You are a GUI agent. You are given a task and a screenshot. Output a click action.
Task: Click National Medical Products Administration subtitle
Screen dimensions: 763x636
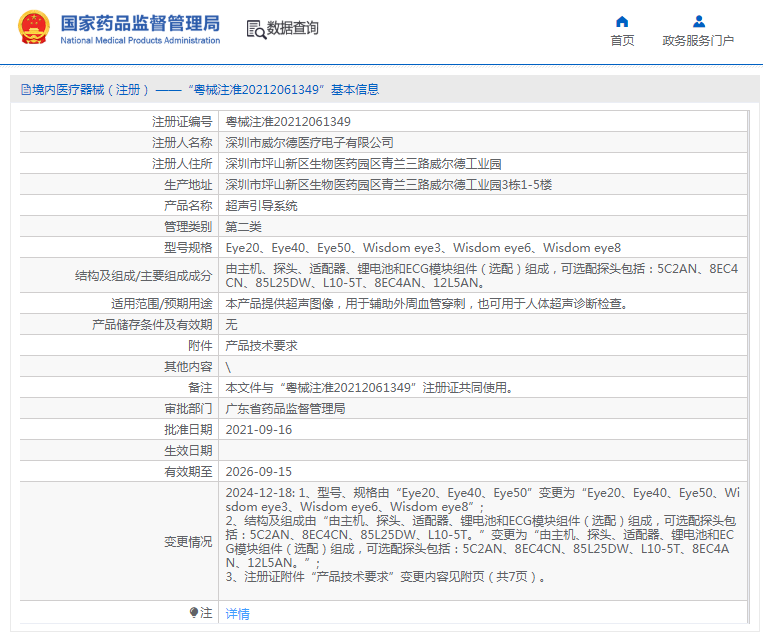tap(140, 40)
